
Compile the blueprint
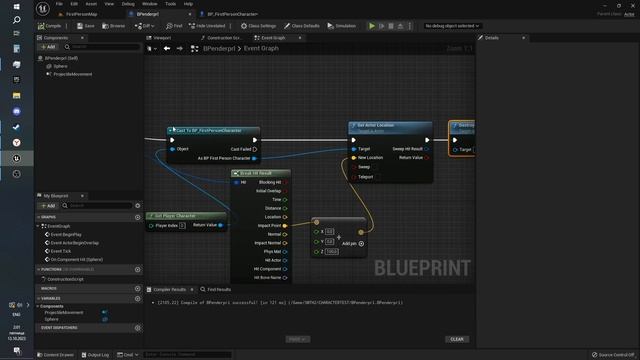coord(49,26)
